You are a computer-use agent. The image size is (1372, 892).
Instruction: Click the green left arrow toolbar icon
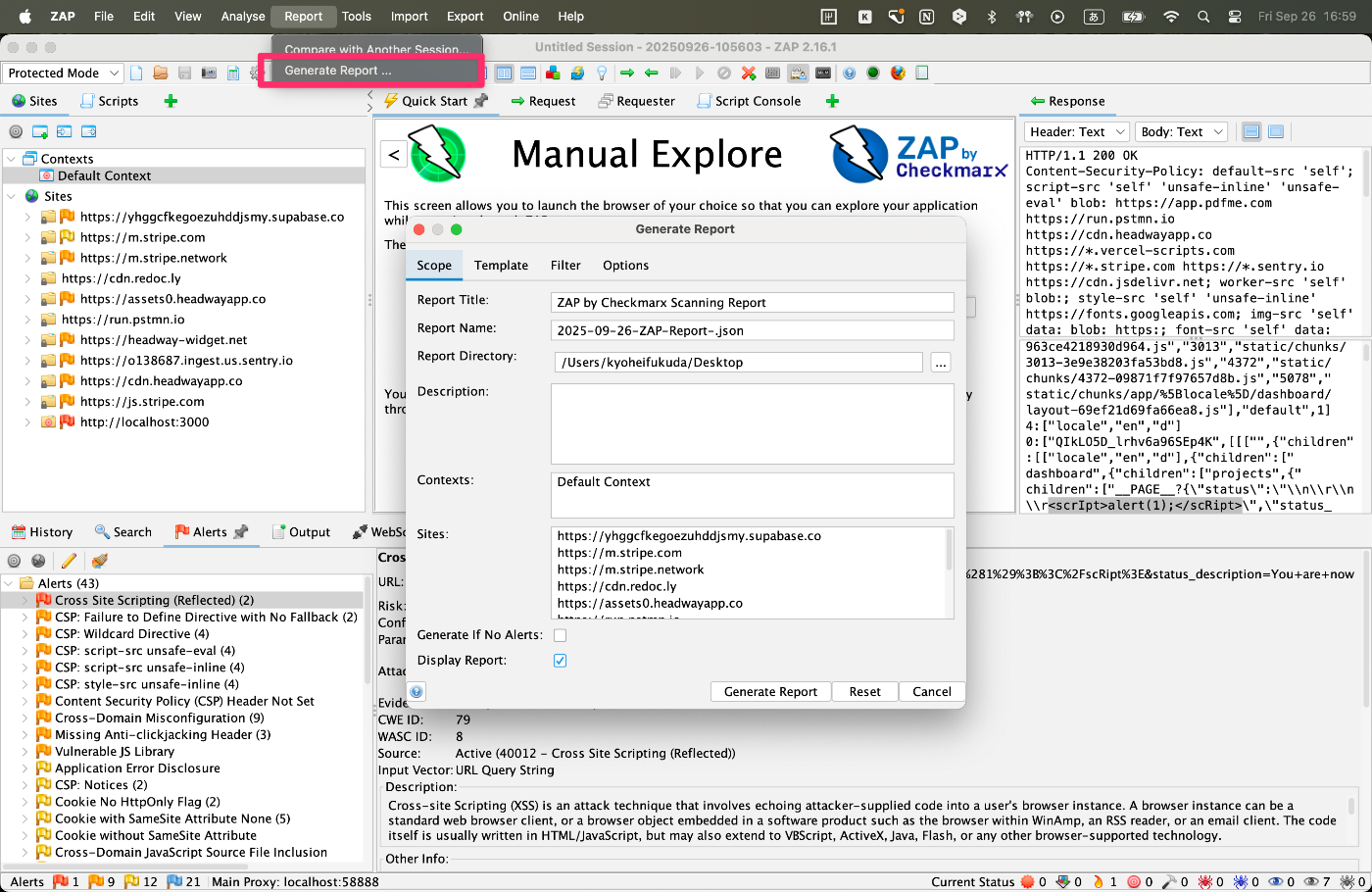click(651, 73)
